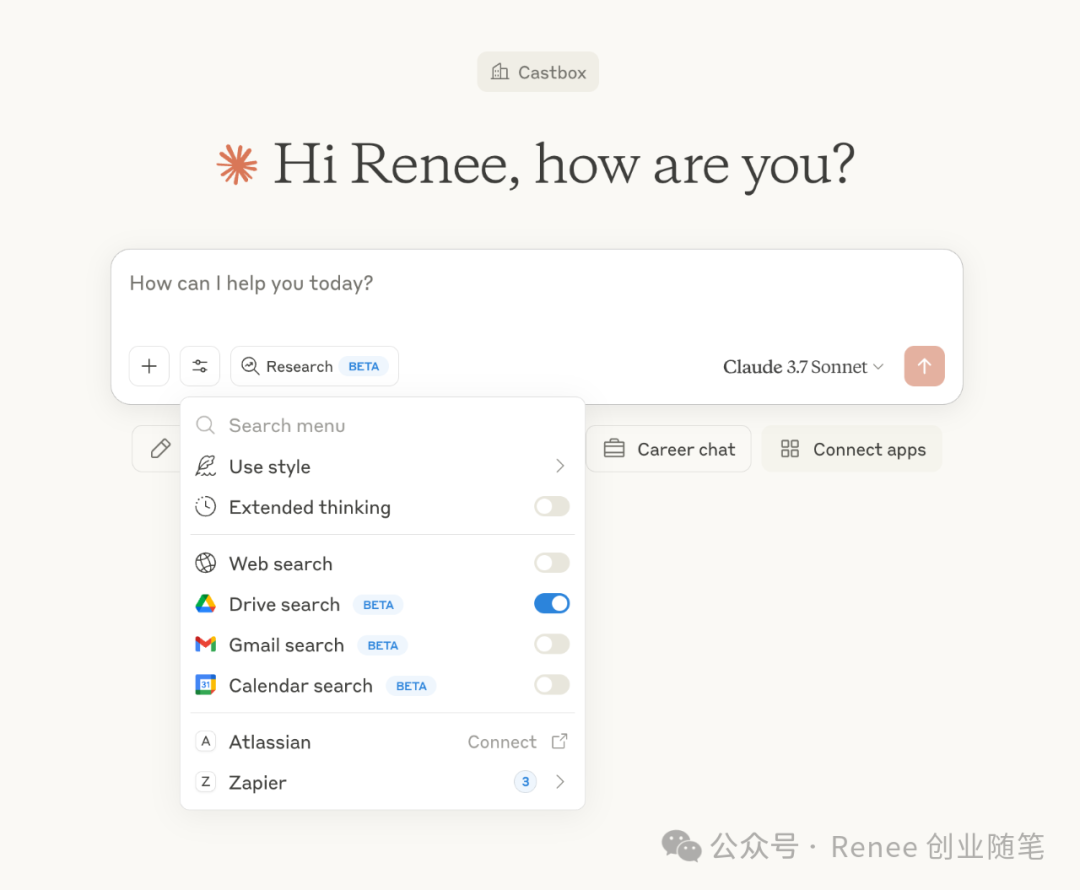Expand the Use style submenu chevron
The image size is (1080, 890).
click(x=559, y=466)
